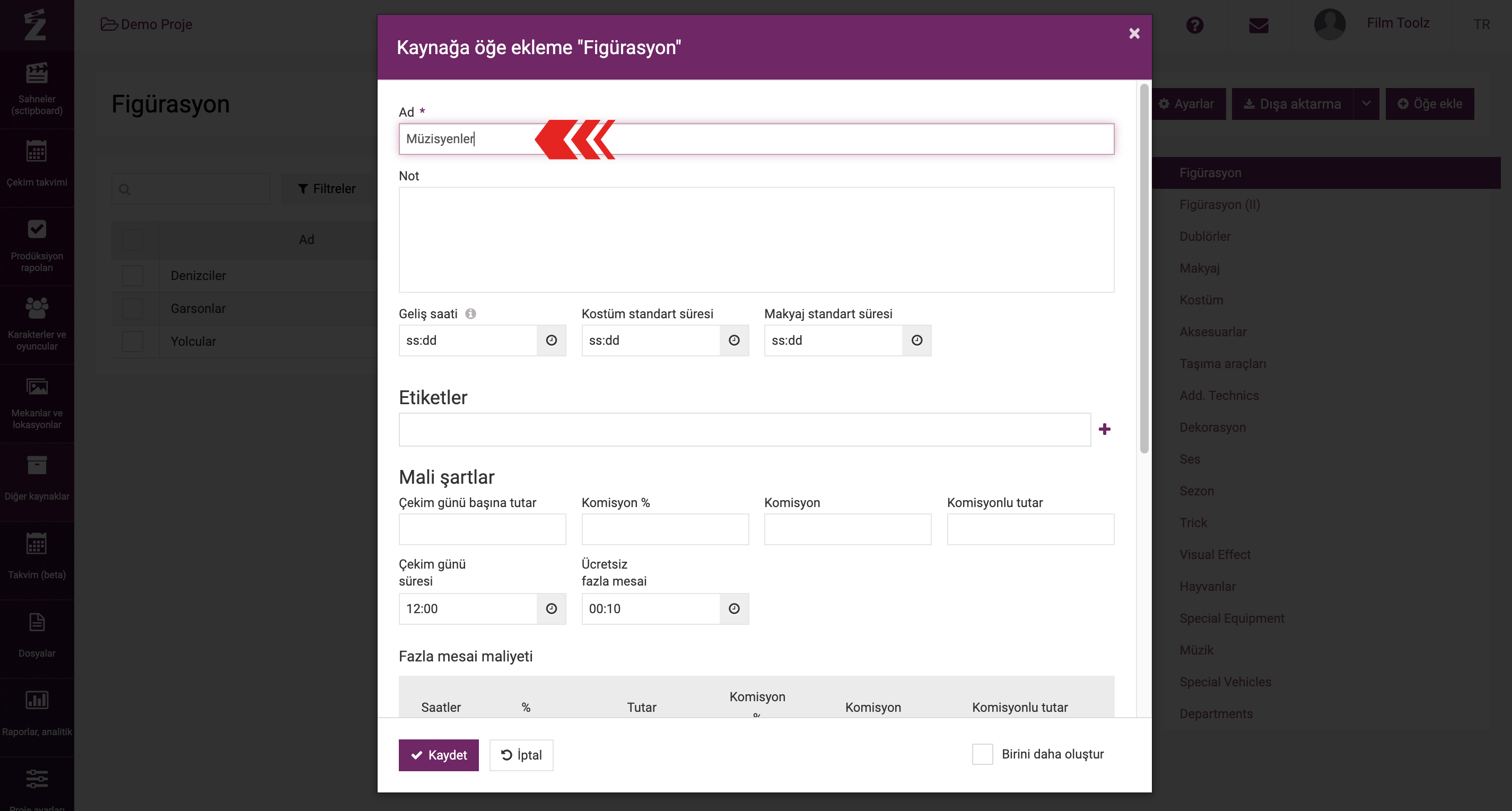Image resolution: width=1512 pixels, height=811 pixels.
Task: Open Raporlar, analitik in the sidebar
Action: 37,717
